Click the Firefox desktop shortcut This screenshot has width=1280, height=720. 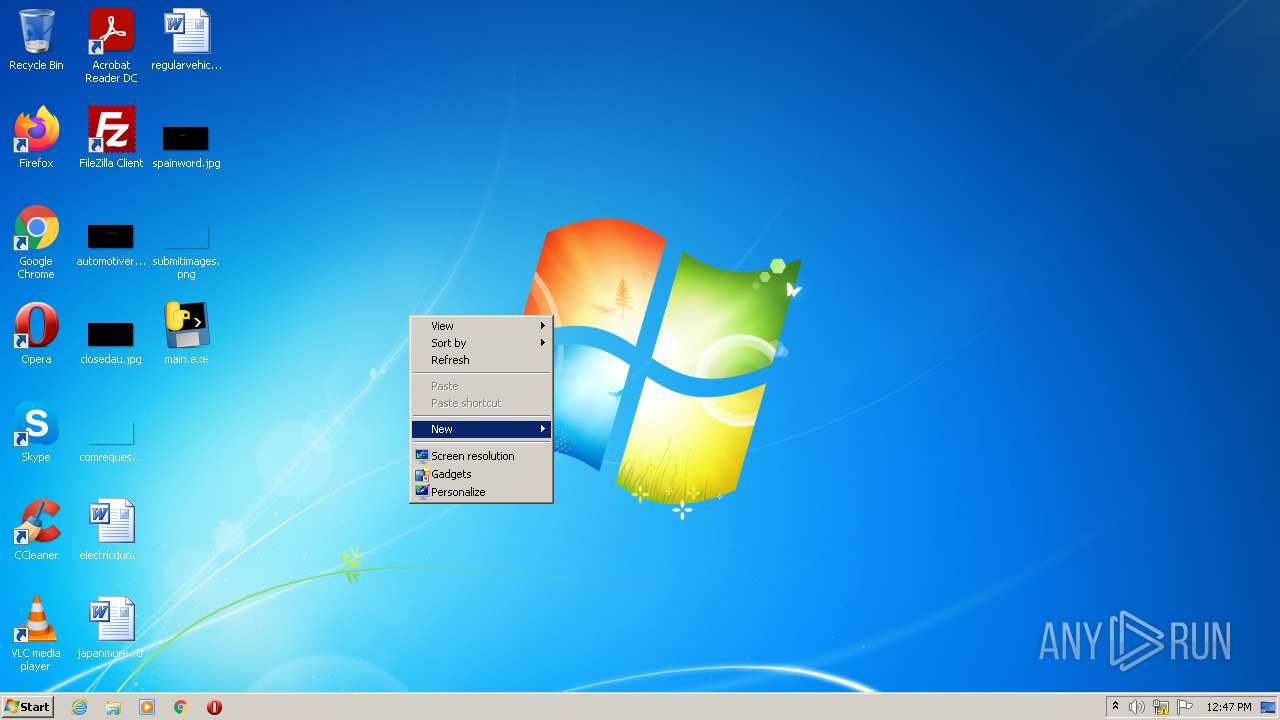click(x=36, y=138)
